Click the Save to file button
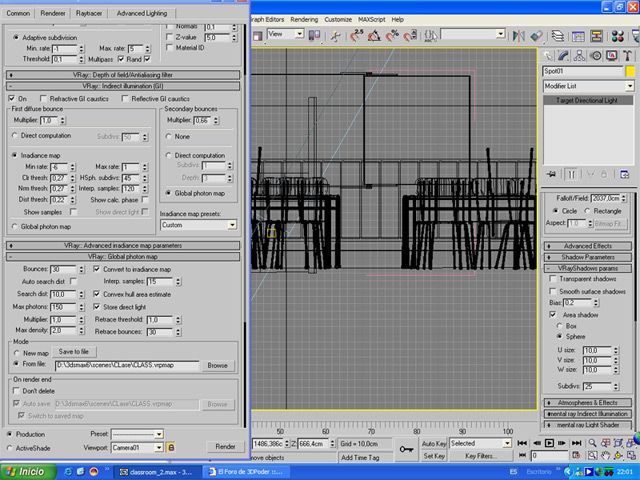The height and width of the screenshot is (480, 640). [x=76, y=352]
